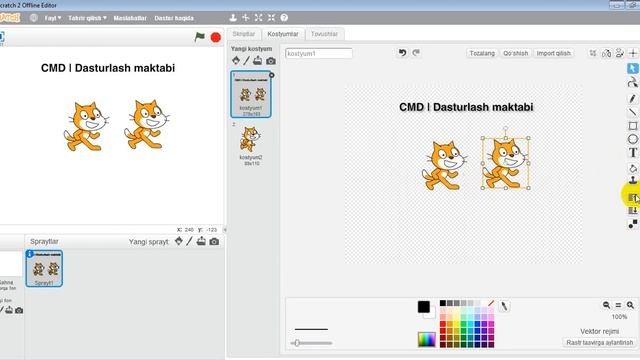Click the red stop button
Screen dimensions: 640x360
coord(216,38)
